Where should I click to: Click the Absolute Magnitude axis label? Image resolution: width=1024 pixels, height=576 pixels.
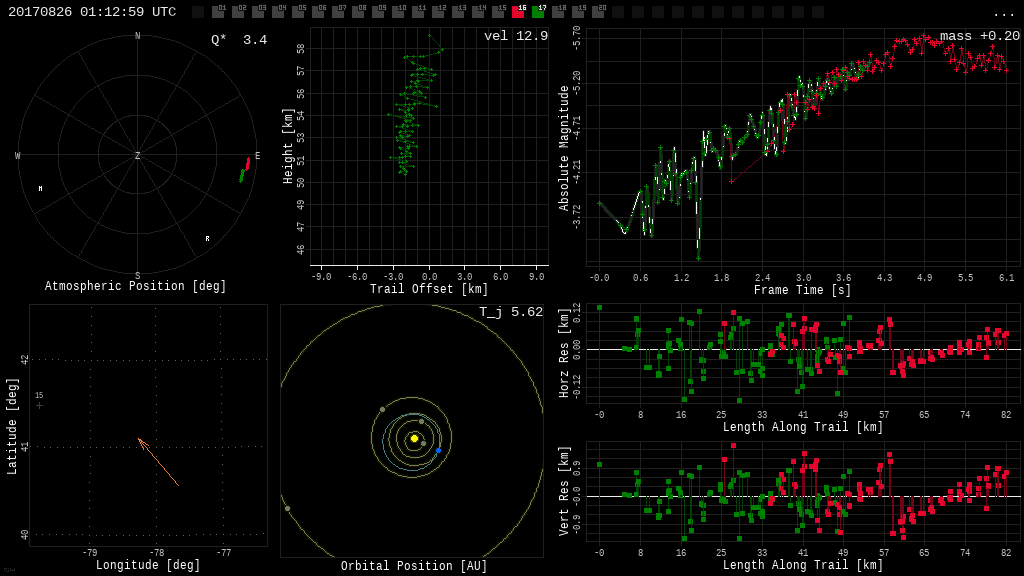[x=564, y=148]
